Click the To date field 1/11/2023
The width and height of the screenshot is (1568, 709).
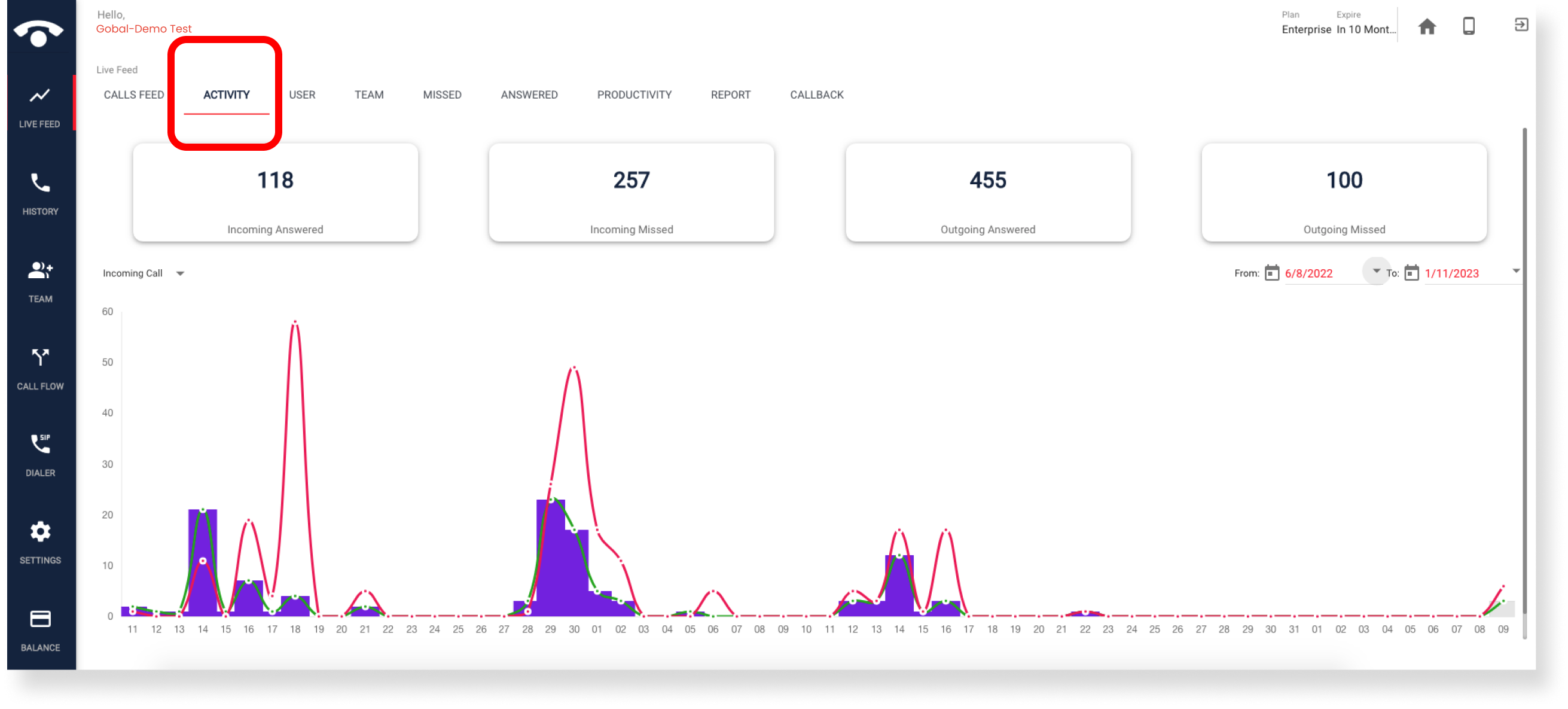coord(1452,273)
